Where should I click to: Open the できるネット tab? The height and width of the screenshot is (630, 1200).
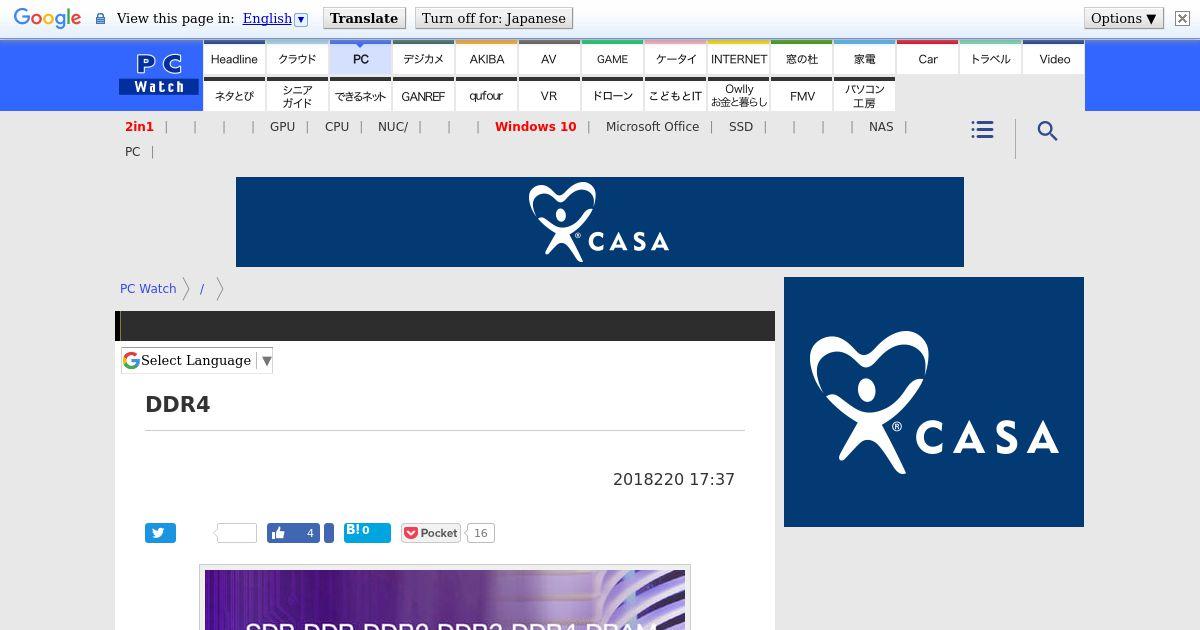coord(360,96)
